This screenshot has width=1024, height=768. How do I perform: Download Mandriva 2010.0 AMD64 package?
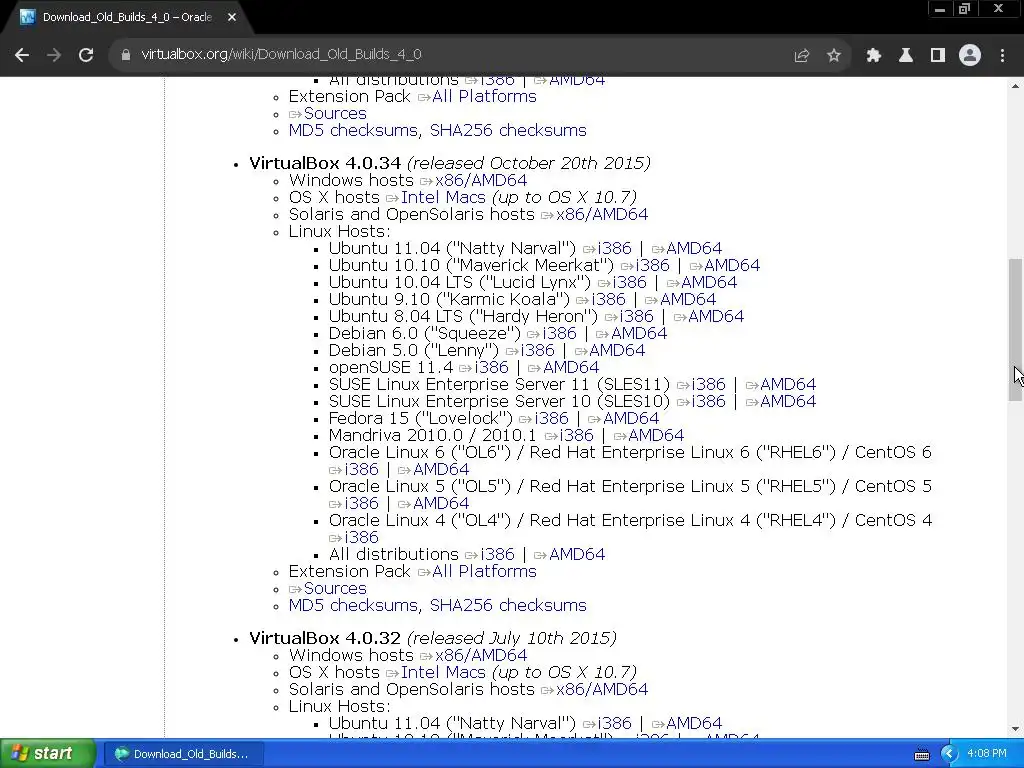click(x=656, y=435)
